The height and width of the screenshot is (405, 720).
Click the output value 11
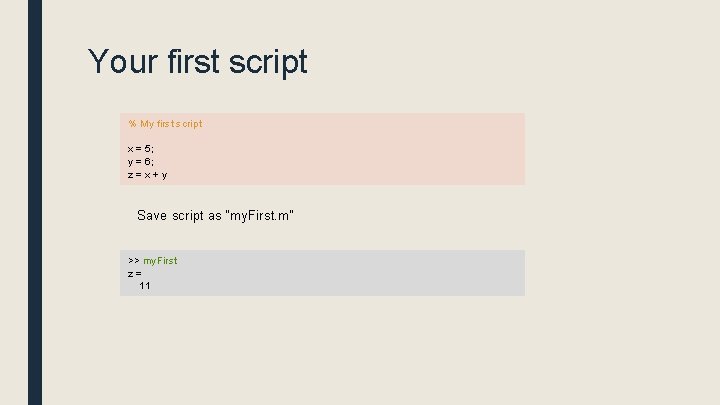pyautogui.click(x=145, y=286)
